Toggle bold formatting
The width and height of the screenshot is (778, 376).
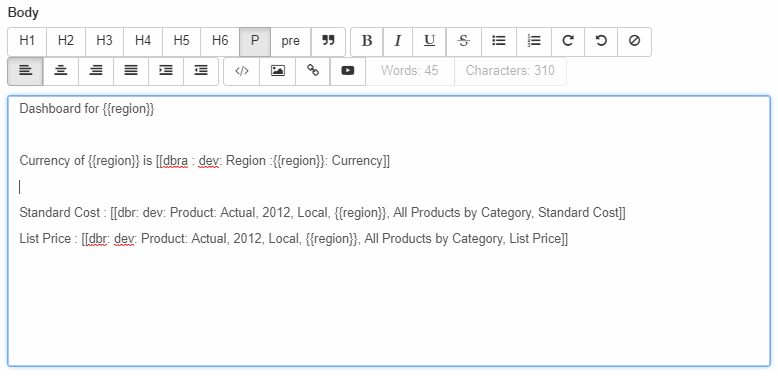coord(367,42)
